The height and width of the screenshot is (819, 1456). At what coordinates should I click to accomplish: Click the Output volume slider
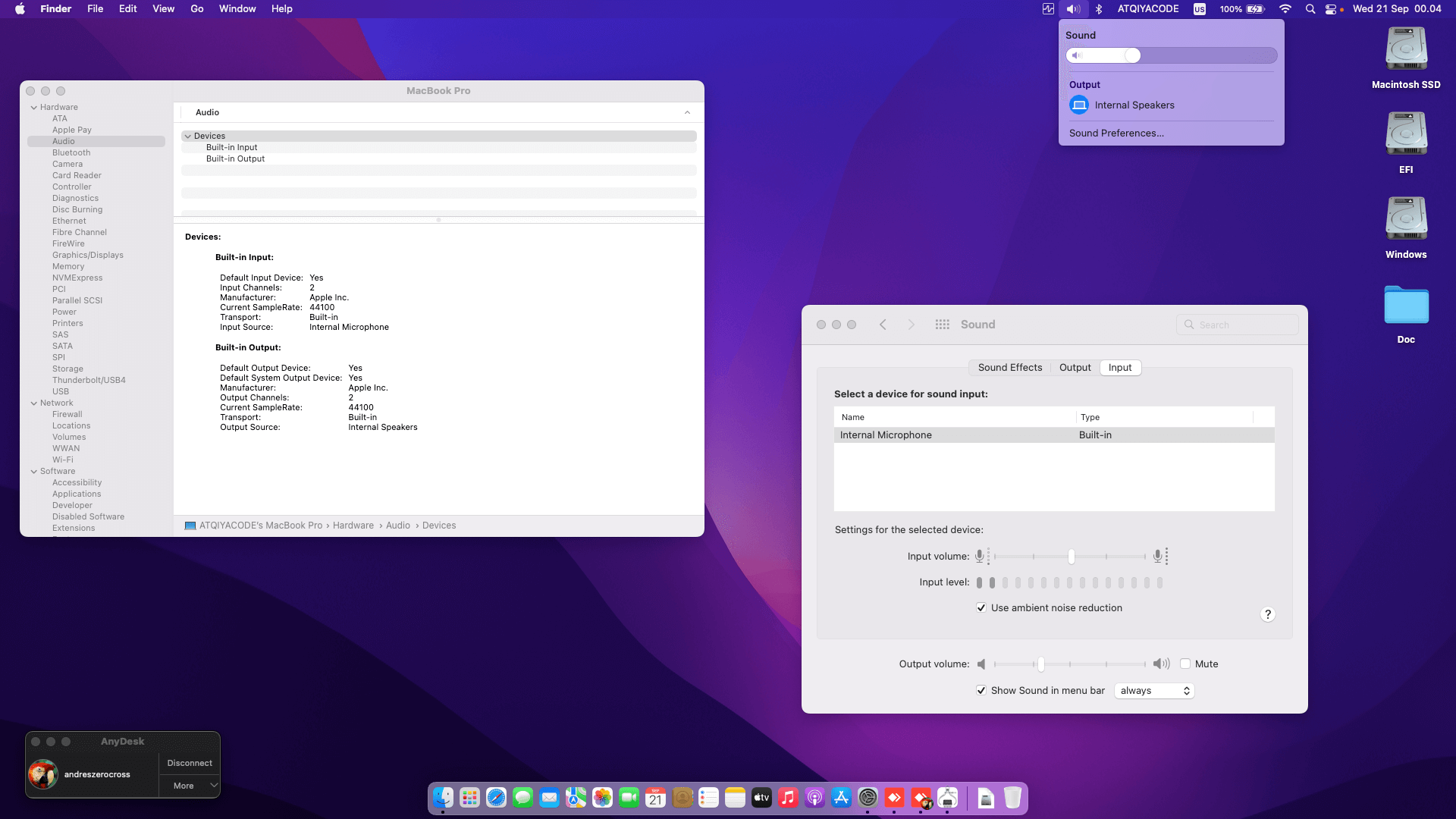point(1070,664)
